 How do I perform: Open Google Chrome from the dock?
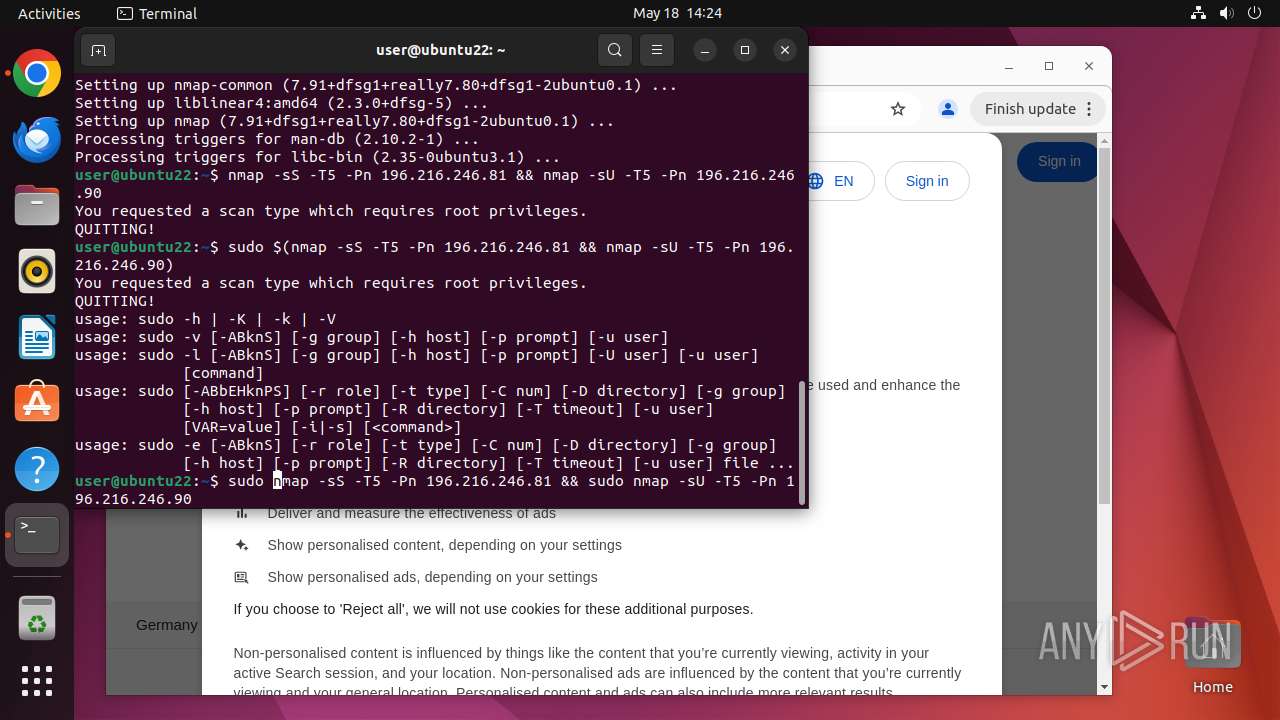[37, 73]
